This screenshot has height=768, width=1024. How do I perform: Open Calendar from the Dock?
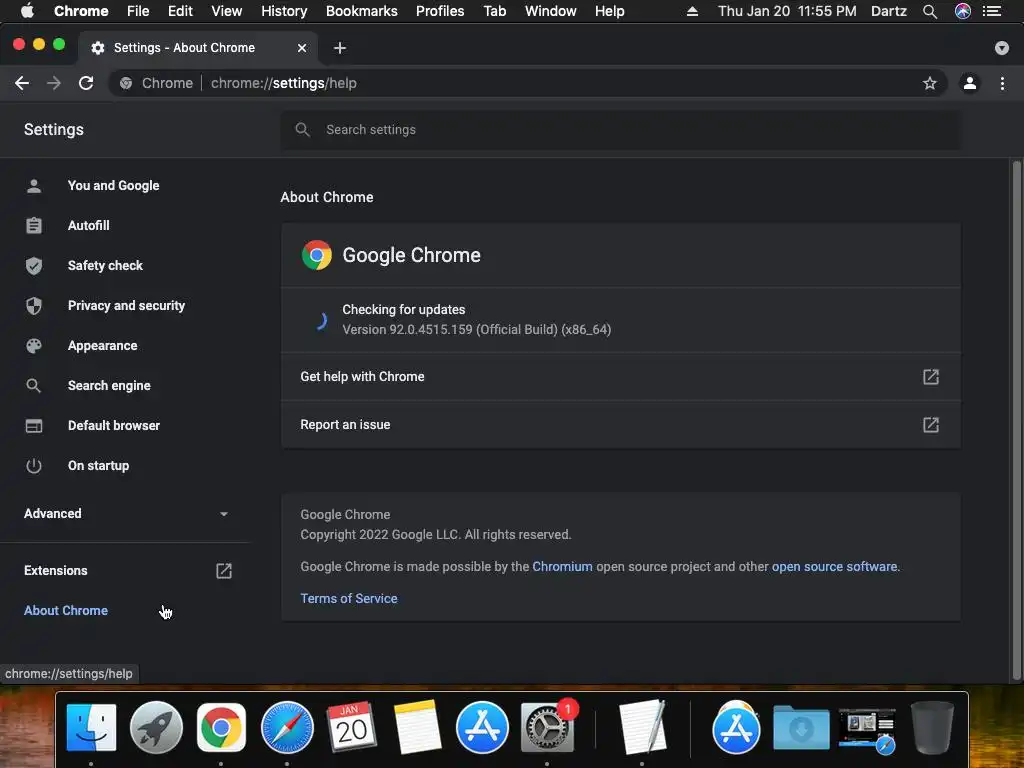point(351,727)
